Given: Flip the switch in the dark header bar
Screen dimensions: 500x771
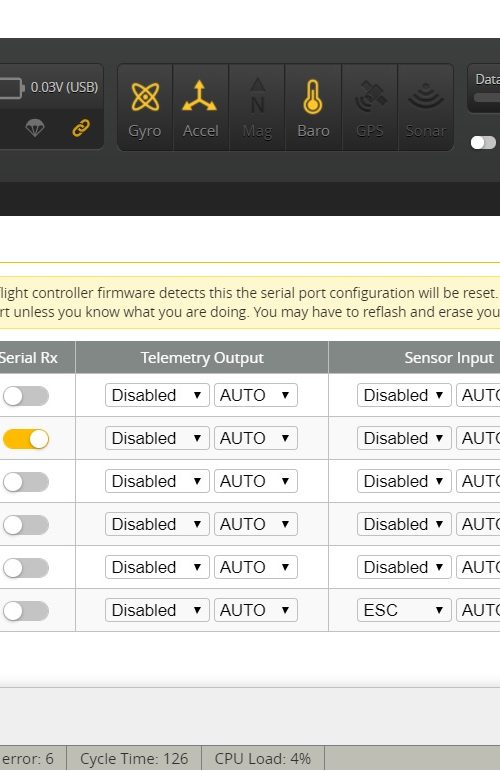Looking at the screenshot, I should click(483, 143).
